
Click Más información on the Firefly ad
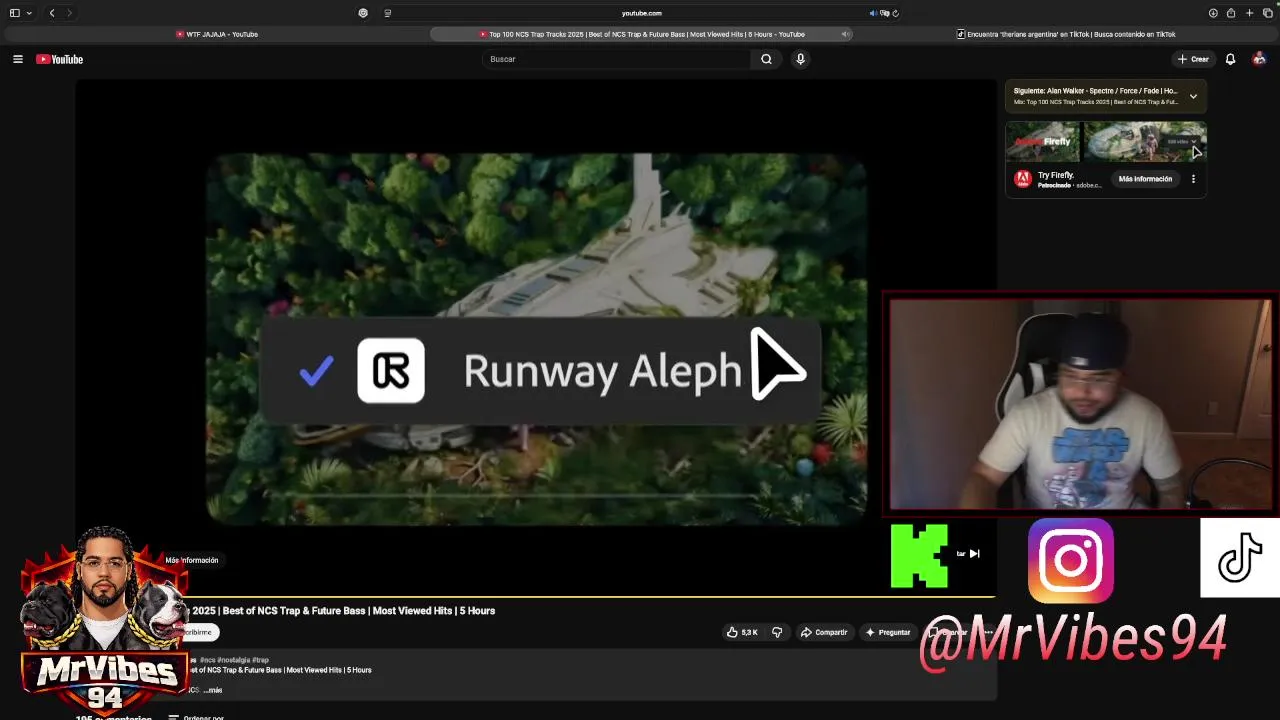pos(1145,179)
